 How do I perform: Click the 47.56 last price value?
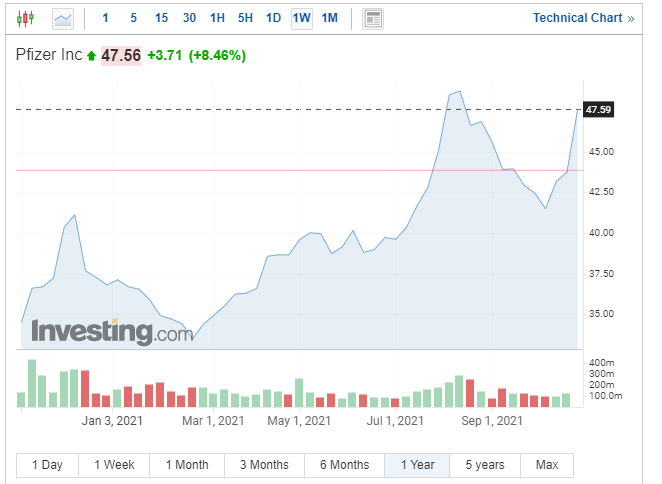click(x=121, y=55)
